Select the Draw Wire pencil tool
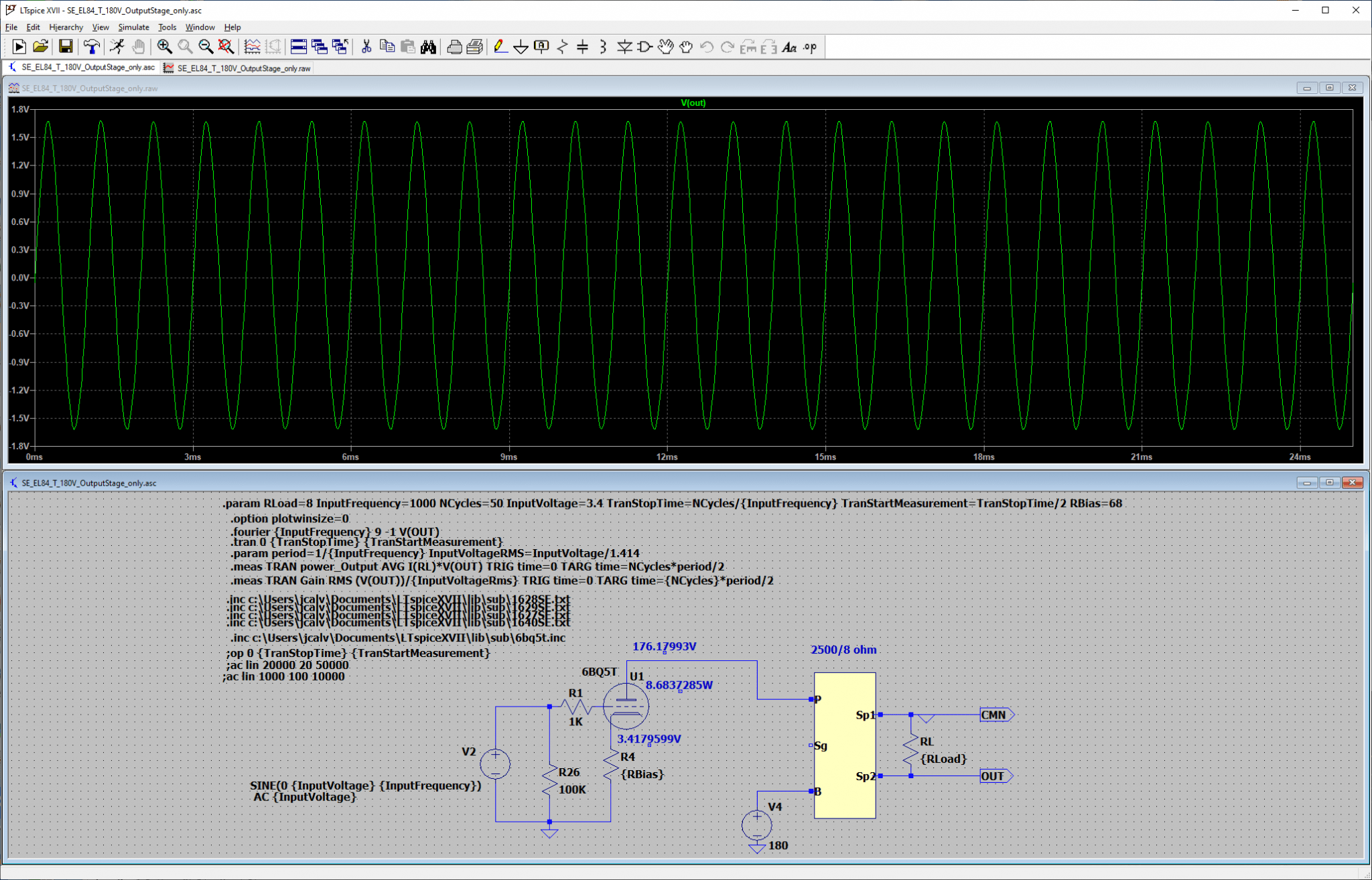1372x880 pixels. coord(500,46)
